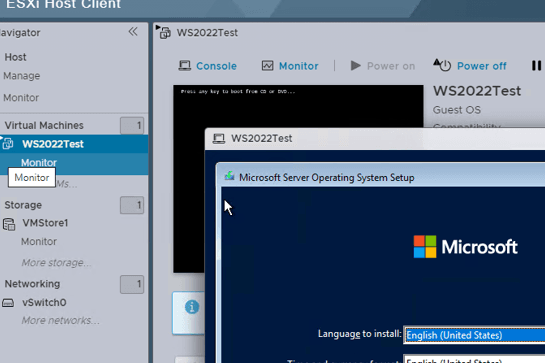This screenshot has height=363, width=545.
Task: Click the Monitor chart icon in toolbar
Action: tap(267, 66)
